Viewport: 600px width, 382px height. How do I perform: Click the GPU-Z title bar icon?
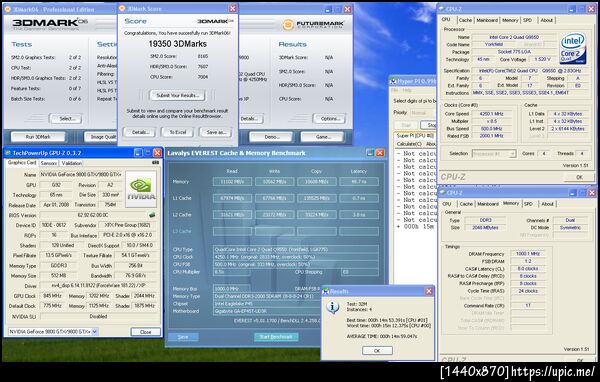(8, 153)
